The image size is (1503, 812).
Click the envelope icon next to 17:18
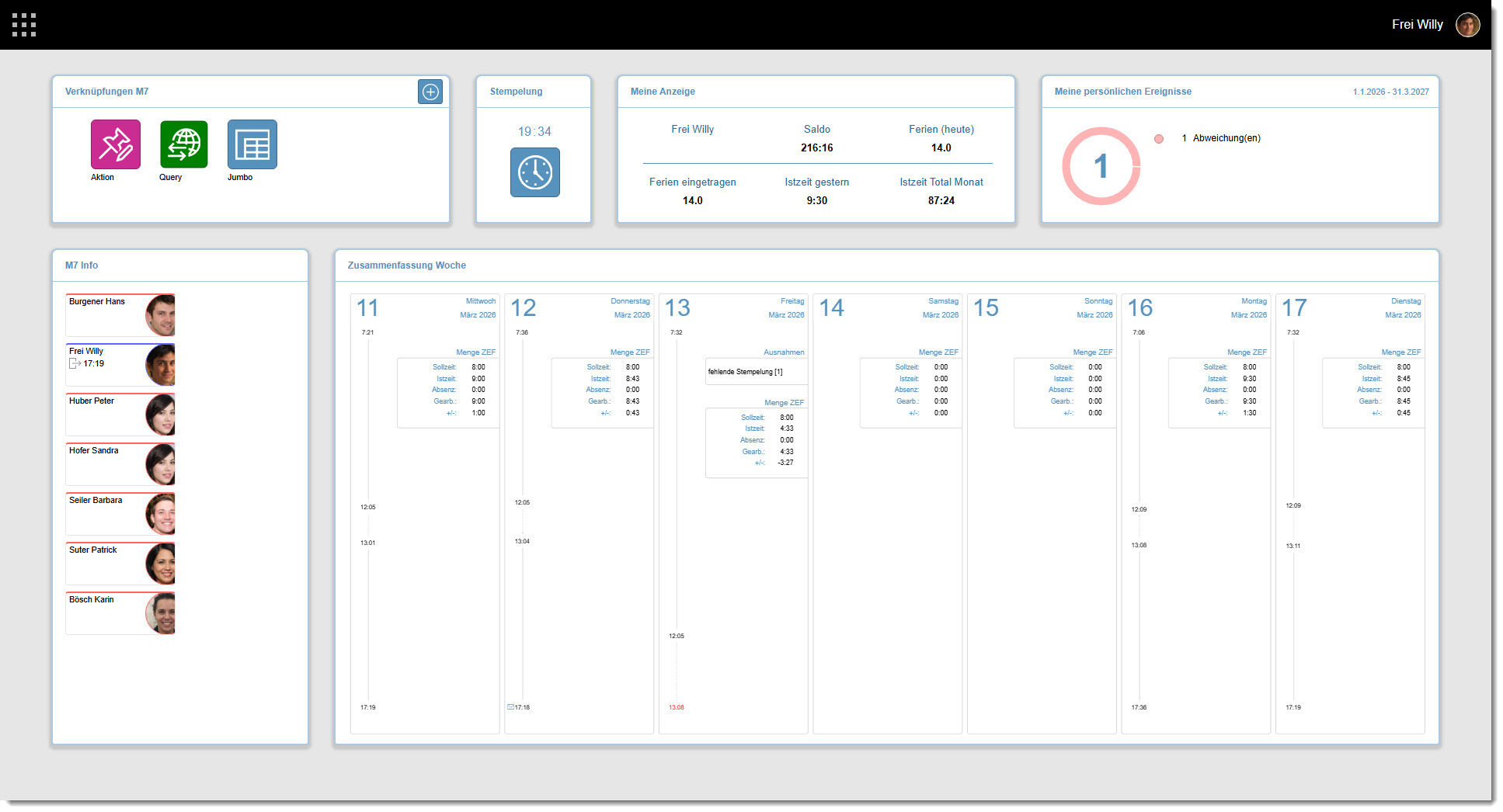click(x=510, y=707)
